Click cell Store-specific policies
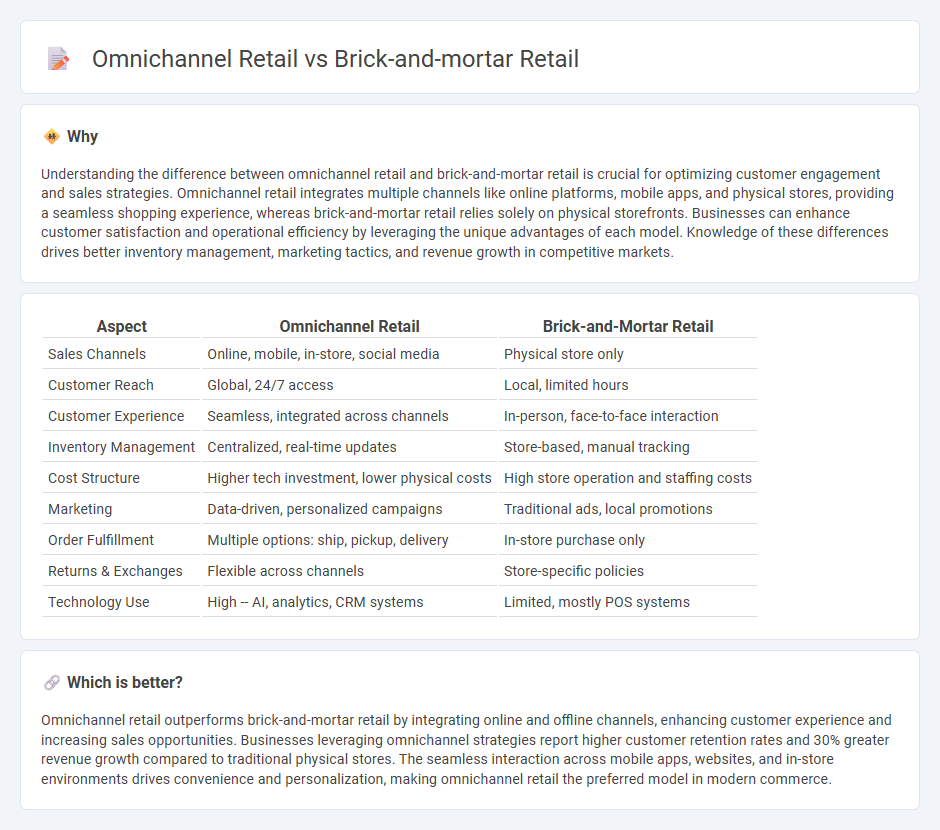 coord(574,572)
